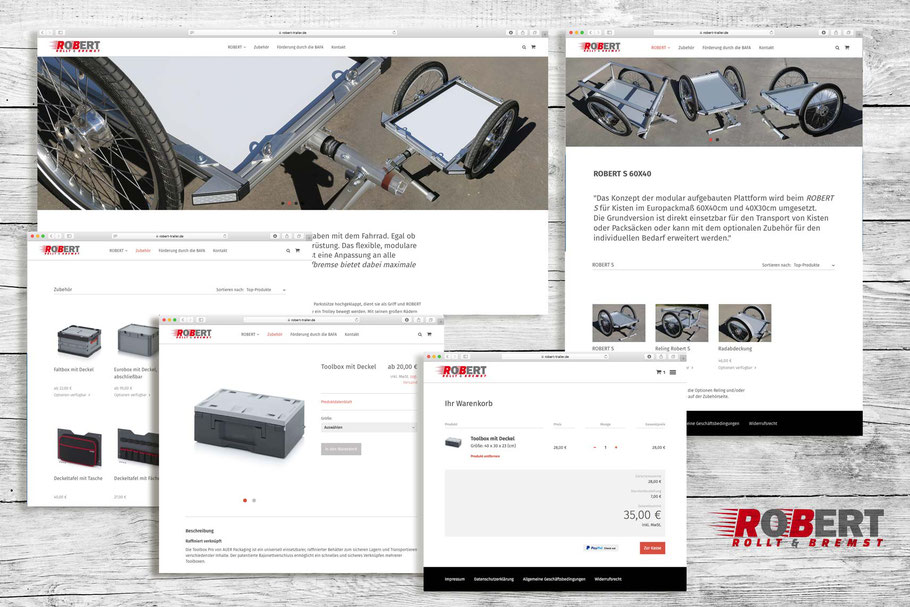Click the ROBERT logo in the Toolbox product window
This screenshot has width=910, height=607.
(192, 334)
